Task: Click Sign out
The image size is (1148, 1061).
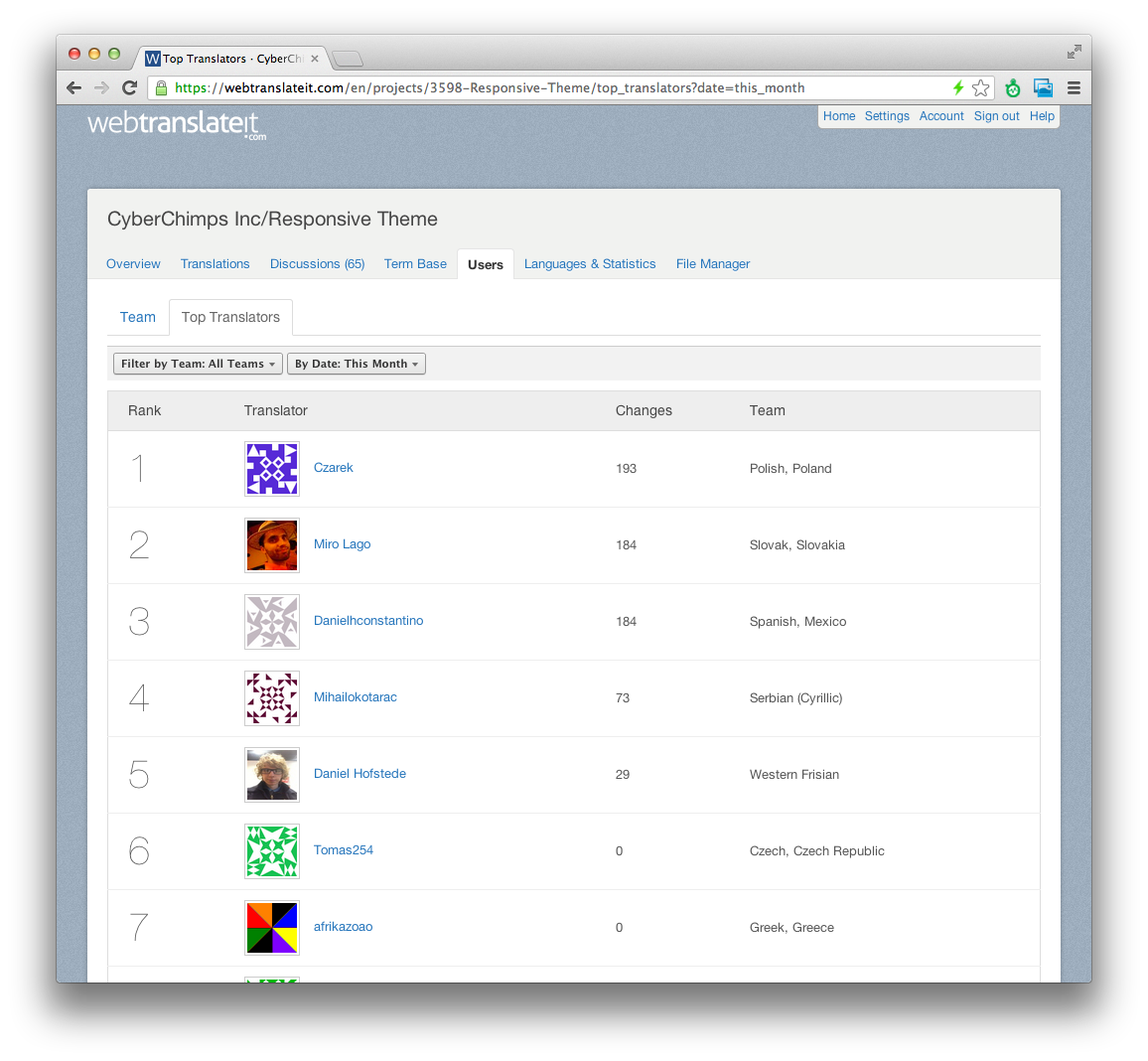Action: pyautogui.click(x=996, y=115)
